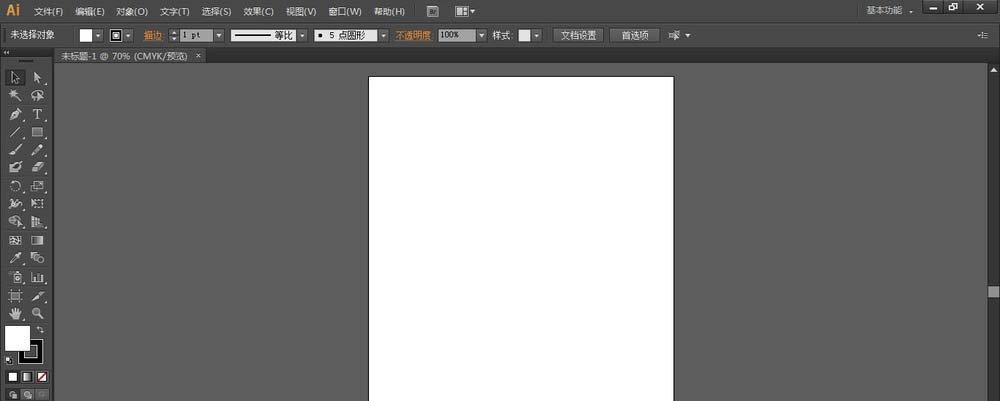The height and width of the screenshot is (401, 1000).
Task: Open the 基本功能 workspace switcher
Action: [890, 11]
